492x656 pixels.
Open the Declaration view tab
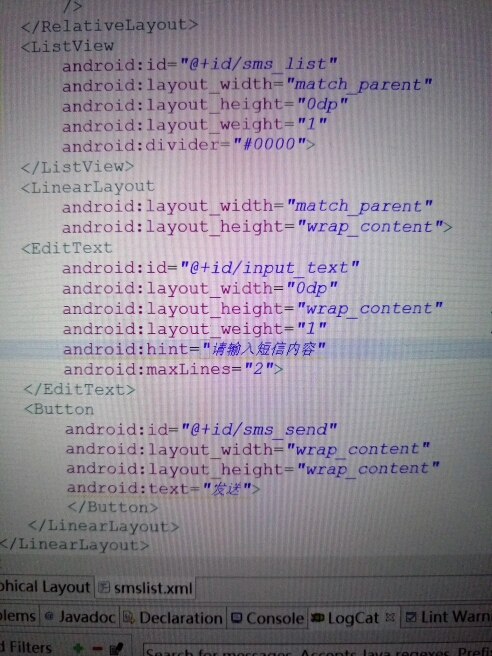pyautogui.click(x=173, y=618)
